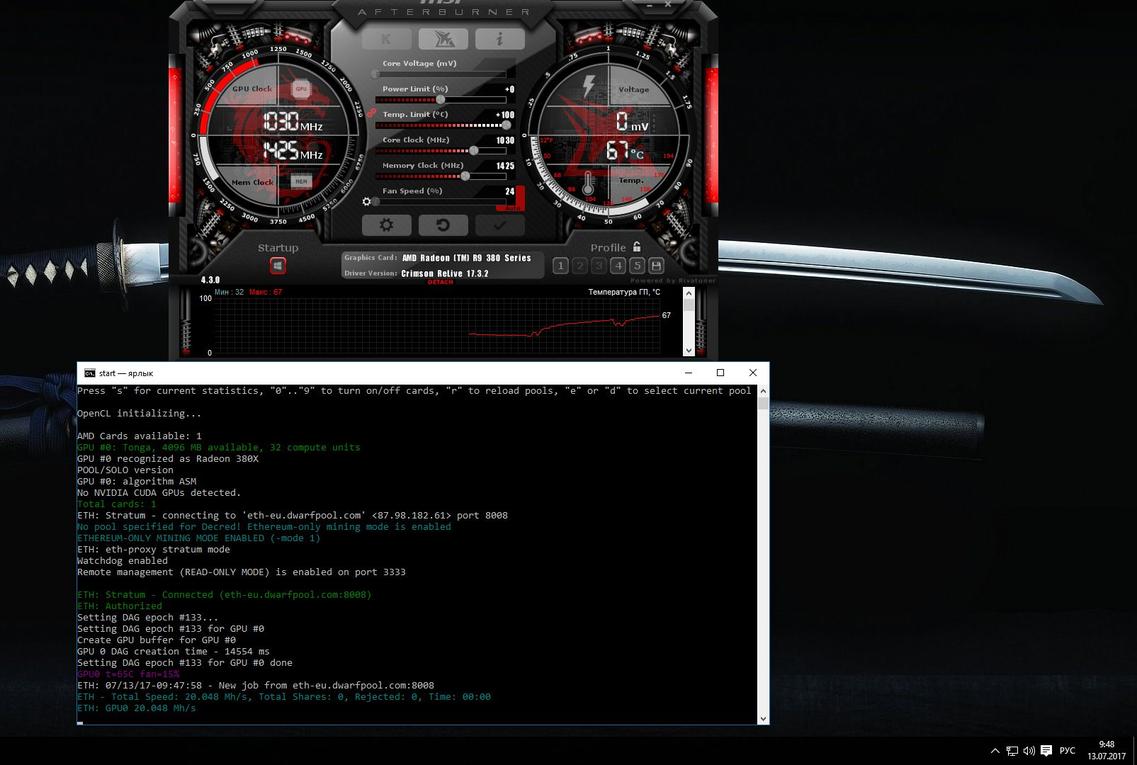Screen dimensions: 1137x765
Task: Click the 'Мин : 32' graph value
Action: 229,292
